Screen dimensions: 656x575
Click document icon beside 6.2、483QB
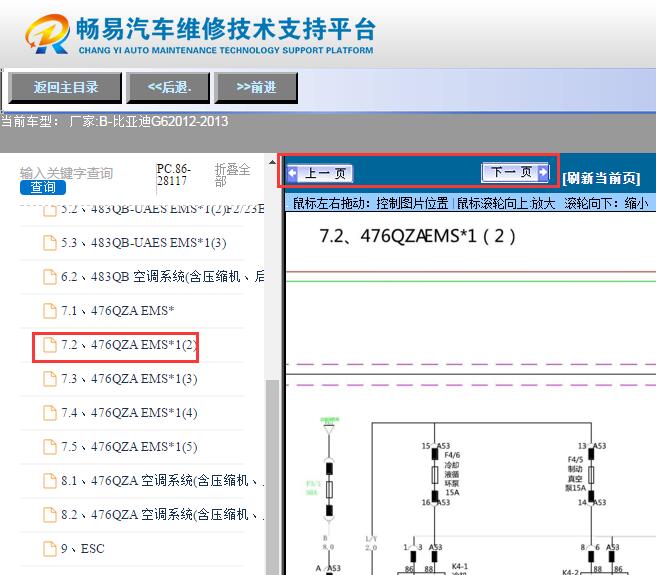pyautogui.click(x=50, y=277)
